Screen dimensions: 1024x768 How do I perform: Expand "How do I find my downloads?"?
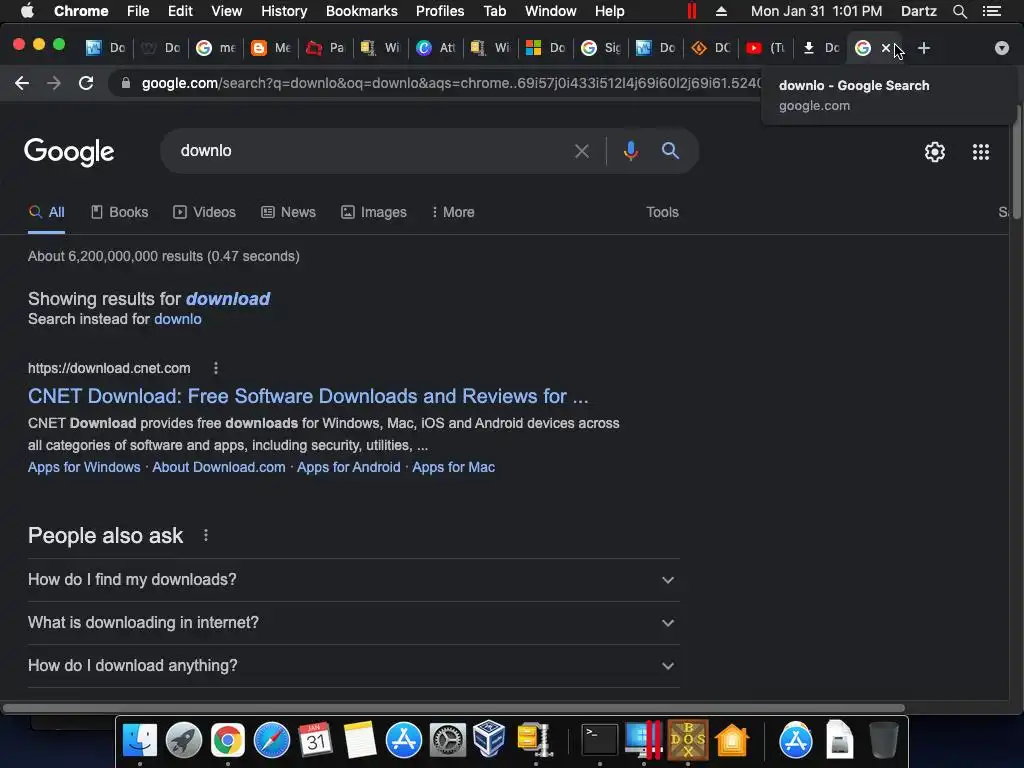[353, 580]
